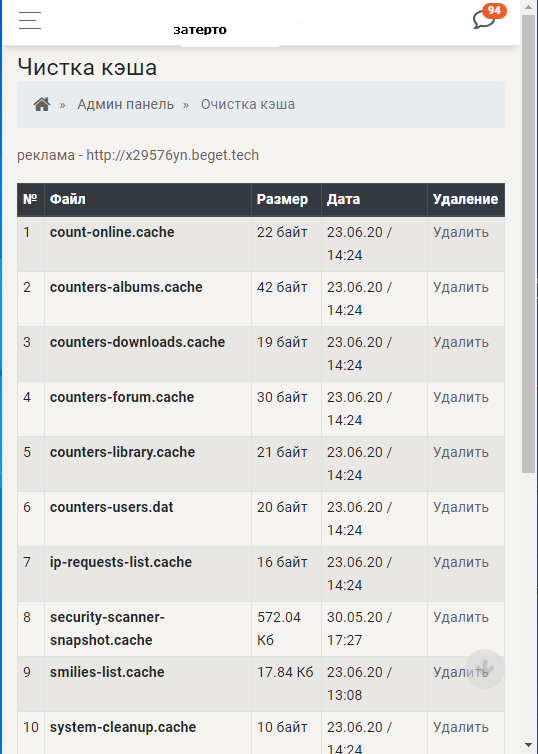Delete security-scanner-snapshot.cache entry
The image size is (538, 754).
tap(461, 617)
